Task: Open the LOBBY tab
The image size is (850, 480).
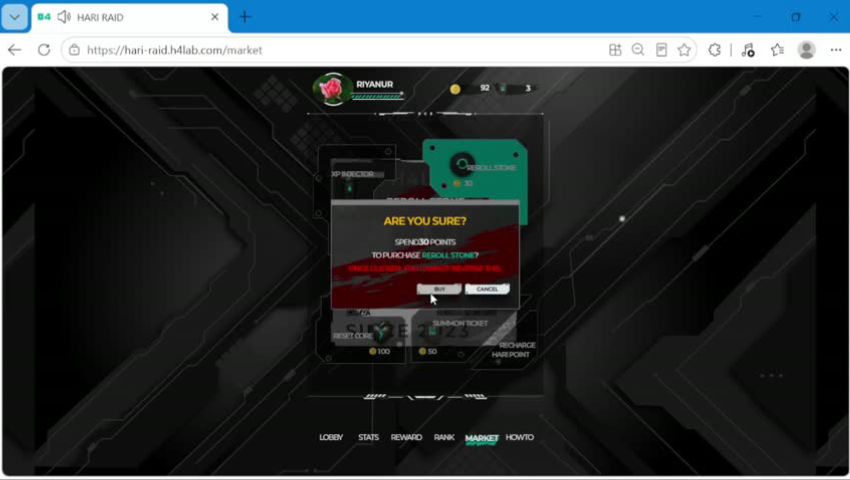Action: point(331,437)
